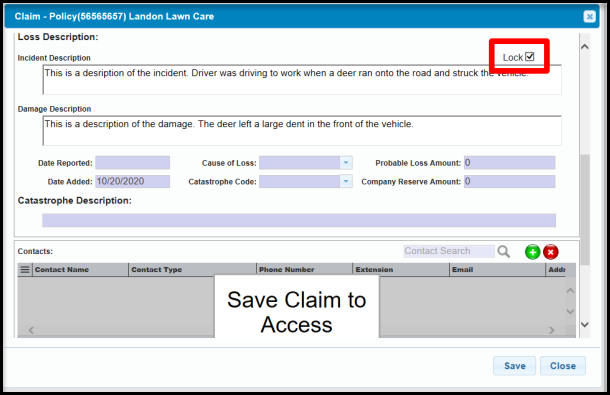
Task: Click contacts grid scroll-right arrow
Action: click(x=552, y=330)
